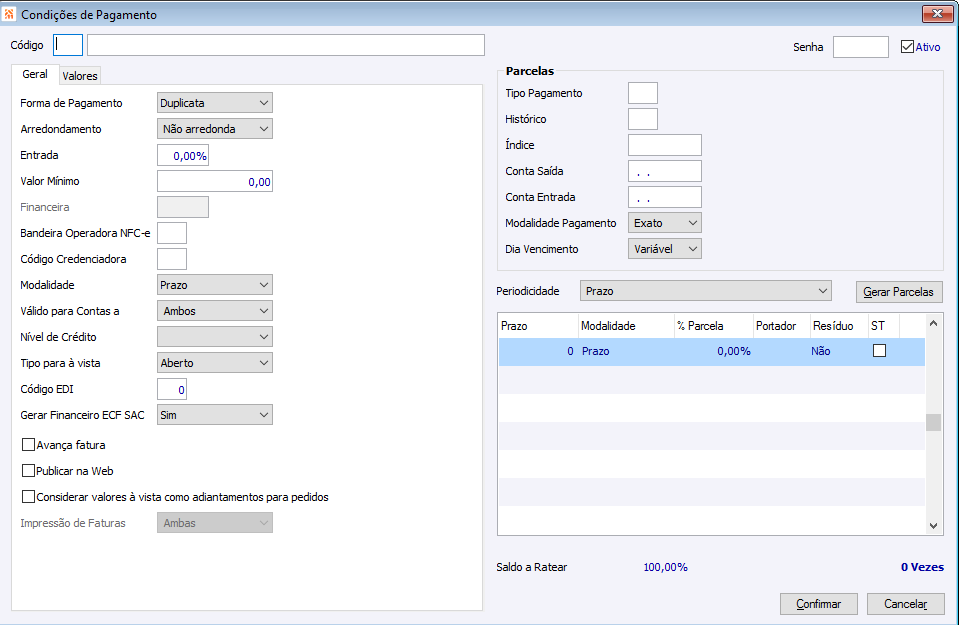Screen dimensions: 960x625
Task: Tick the ST checkbox in the Prazo row
Action: point(880,351)
